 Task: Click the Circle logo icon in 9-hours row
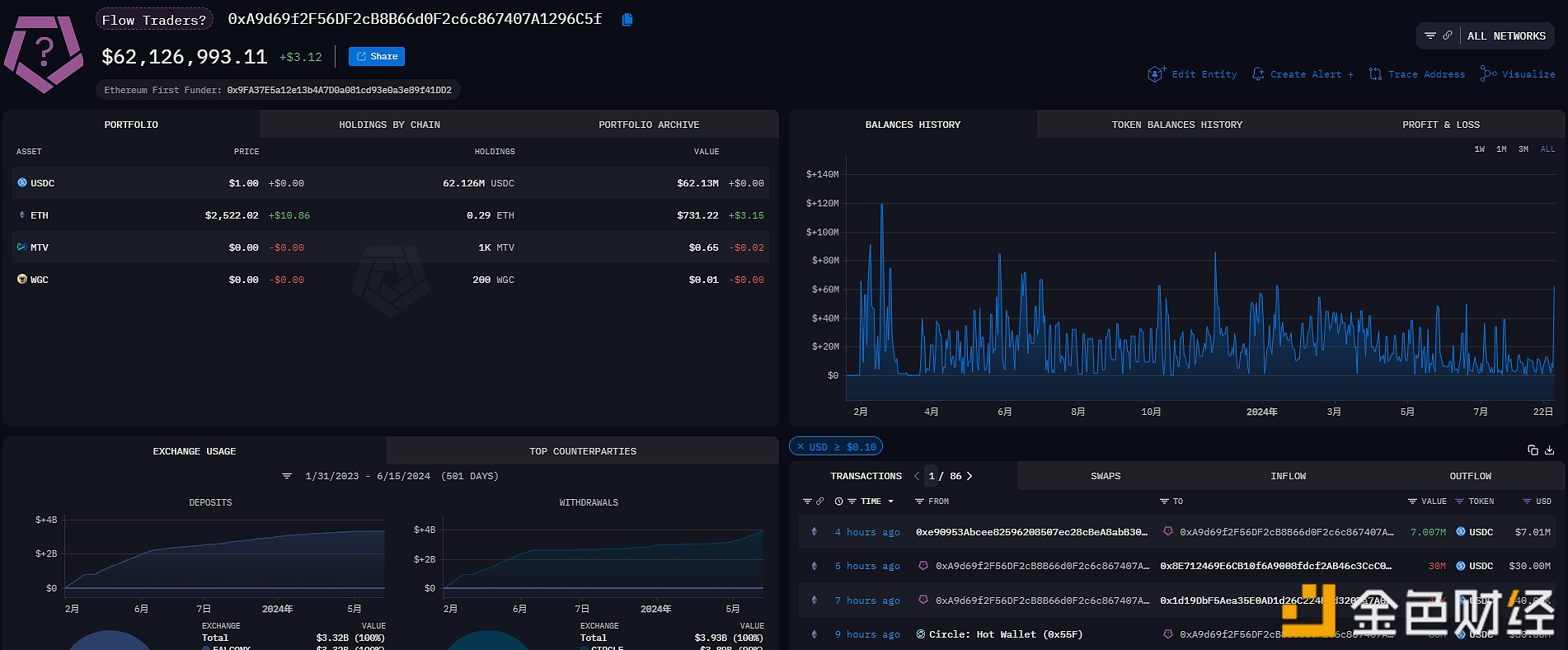[x=921, y=634]
